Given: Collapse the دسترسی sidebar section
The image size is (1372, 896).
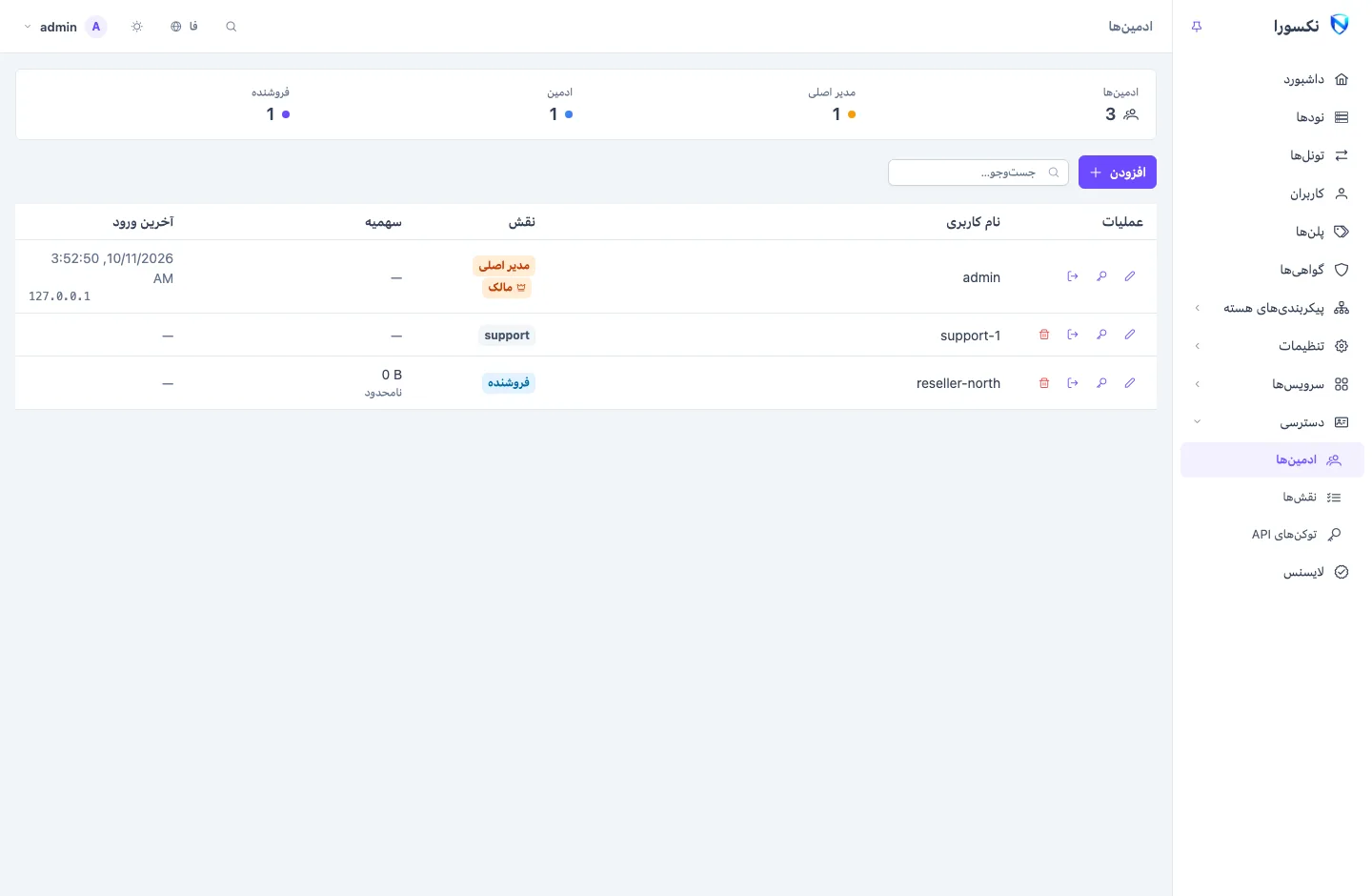Looking at the screenshot, I should pos(1272,422).
